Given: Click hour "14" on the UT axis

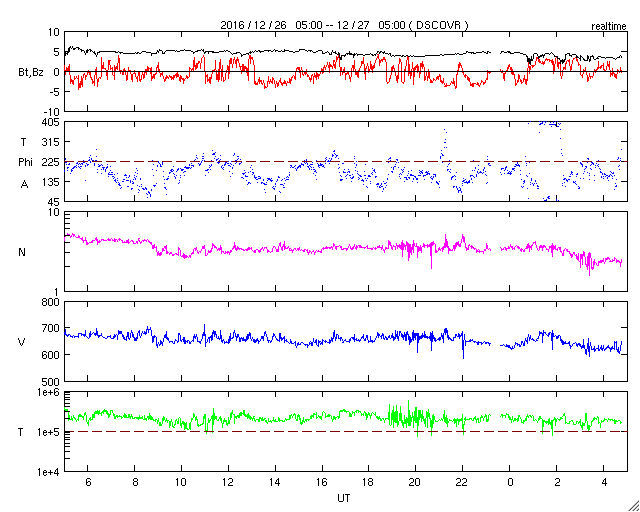Looking at the screenshot, I should (275, 483).
